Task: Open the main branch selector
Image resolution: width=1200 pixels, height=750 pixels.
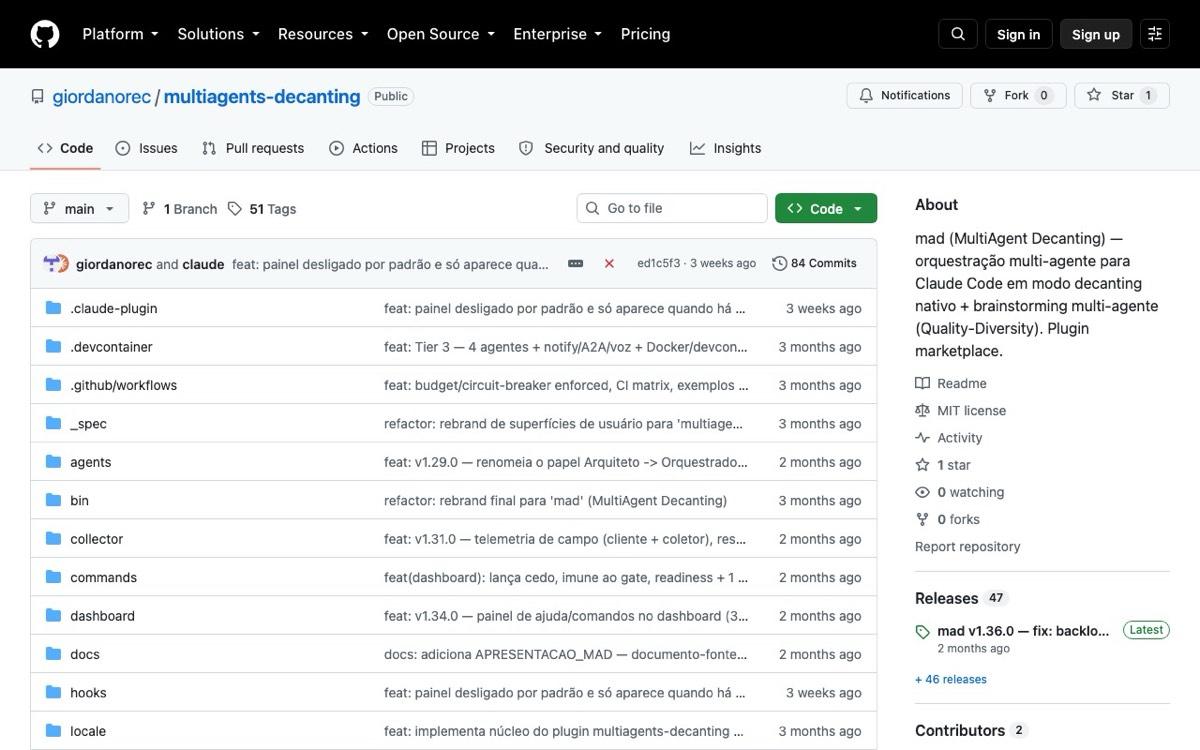Action: pos(80,208)
